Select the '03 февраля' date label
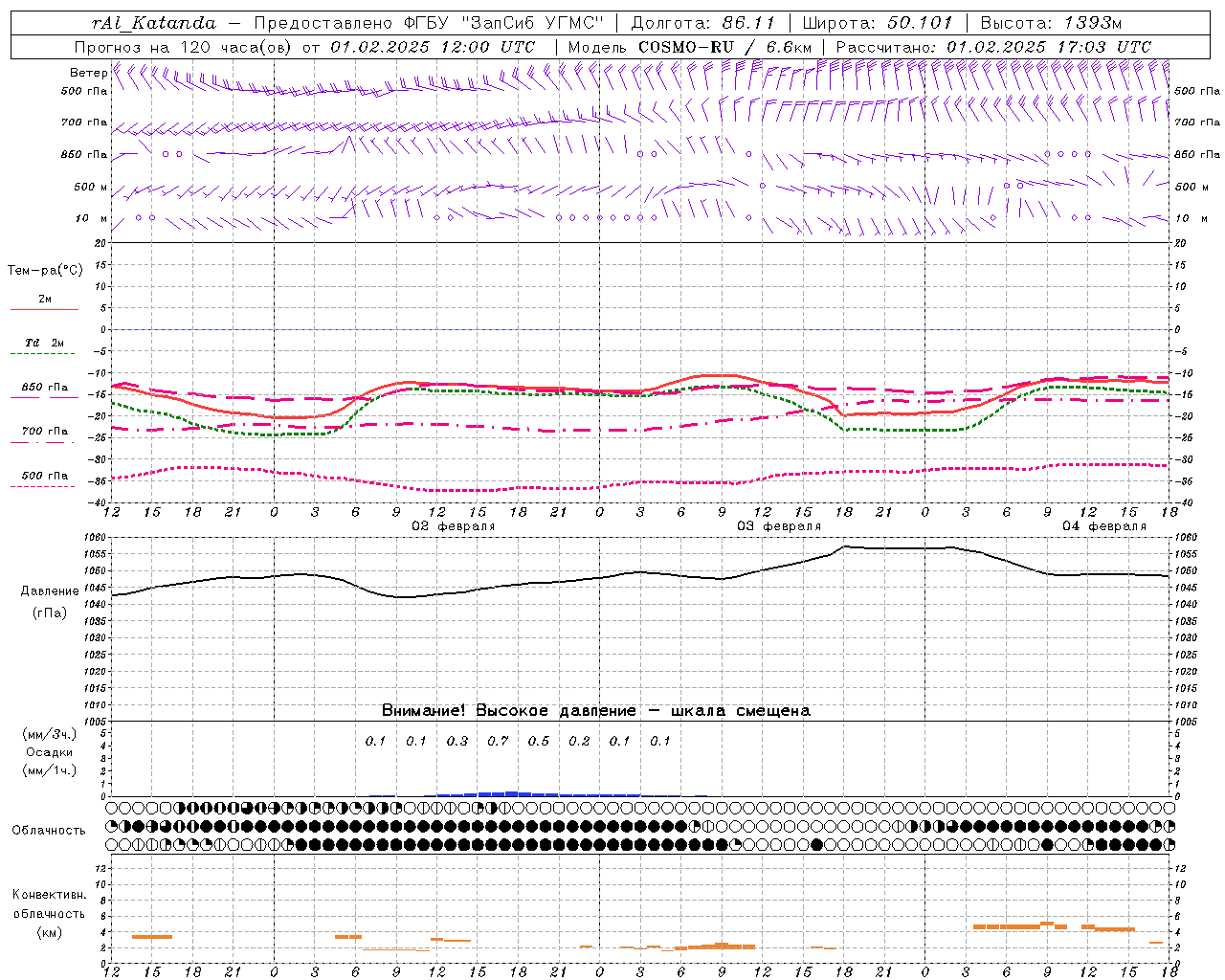The height and width of the screenshot is (980, 1225). (x=778, y=526)
